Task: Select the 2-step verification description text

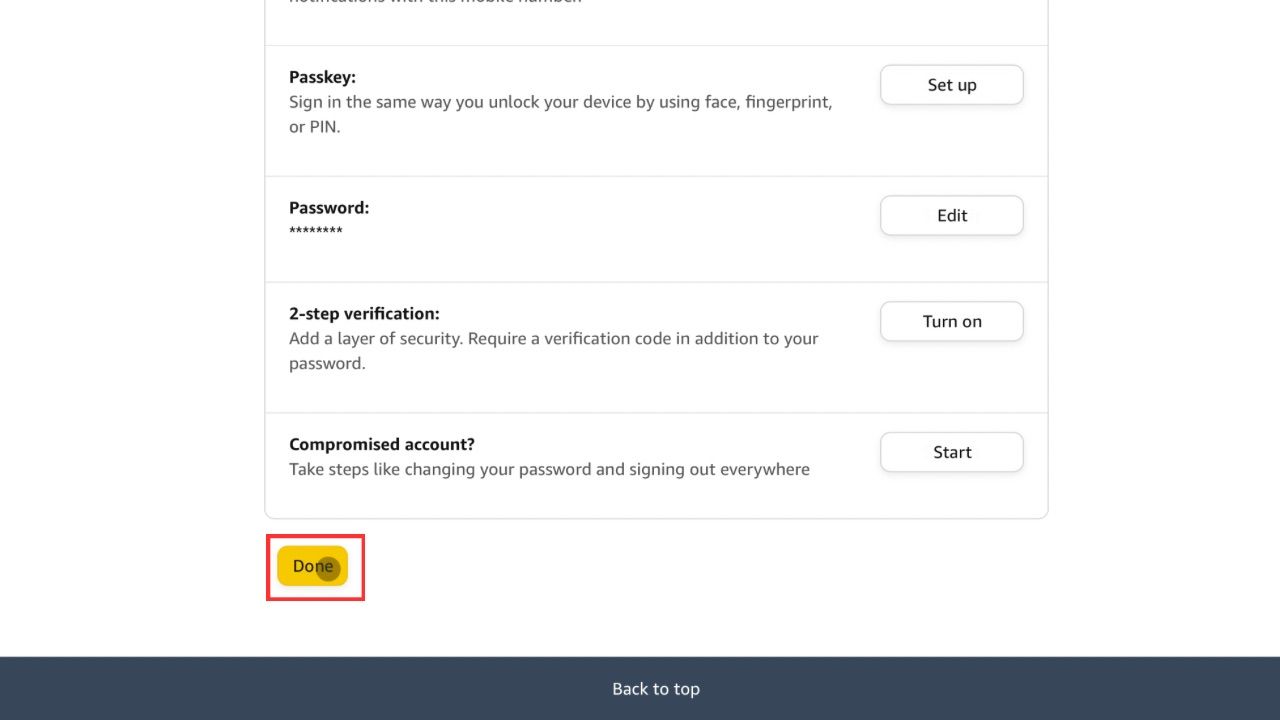Action: (553, 350)
